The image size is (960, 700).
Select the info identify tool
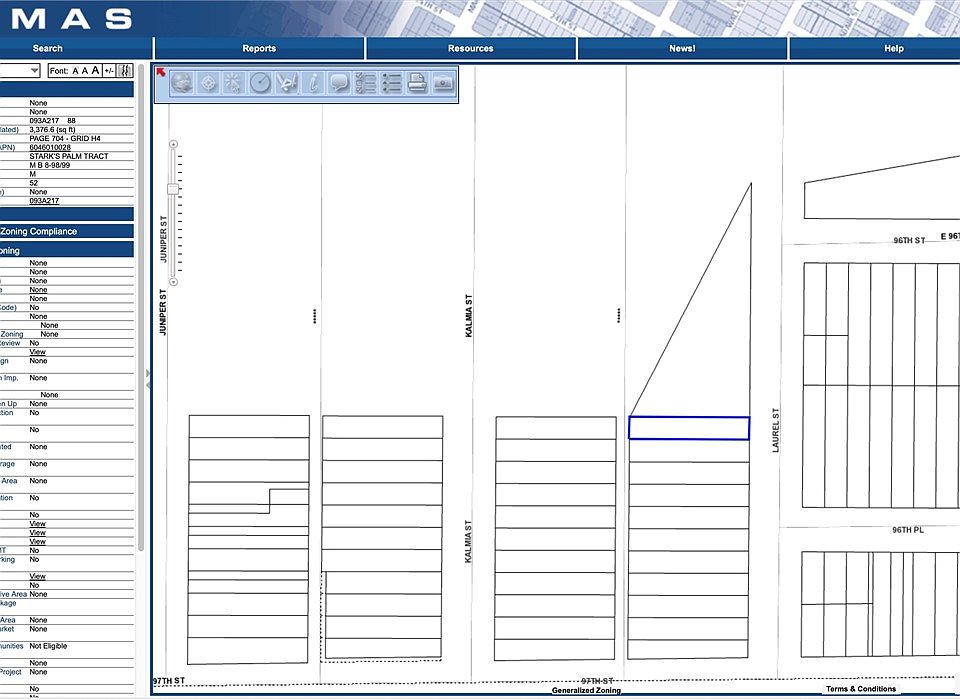[x=313, y=83]
